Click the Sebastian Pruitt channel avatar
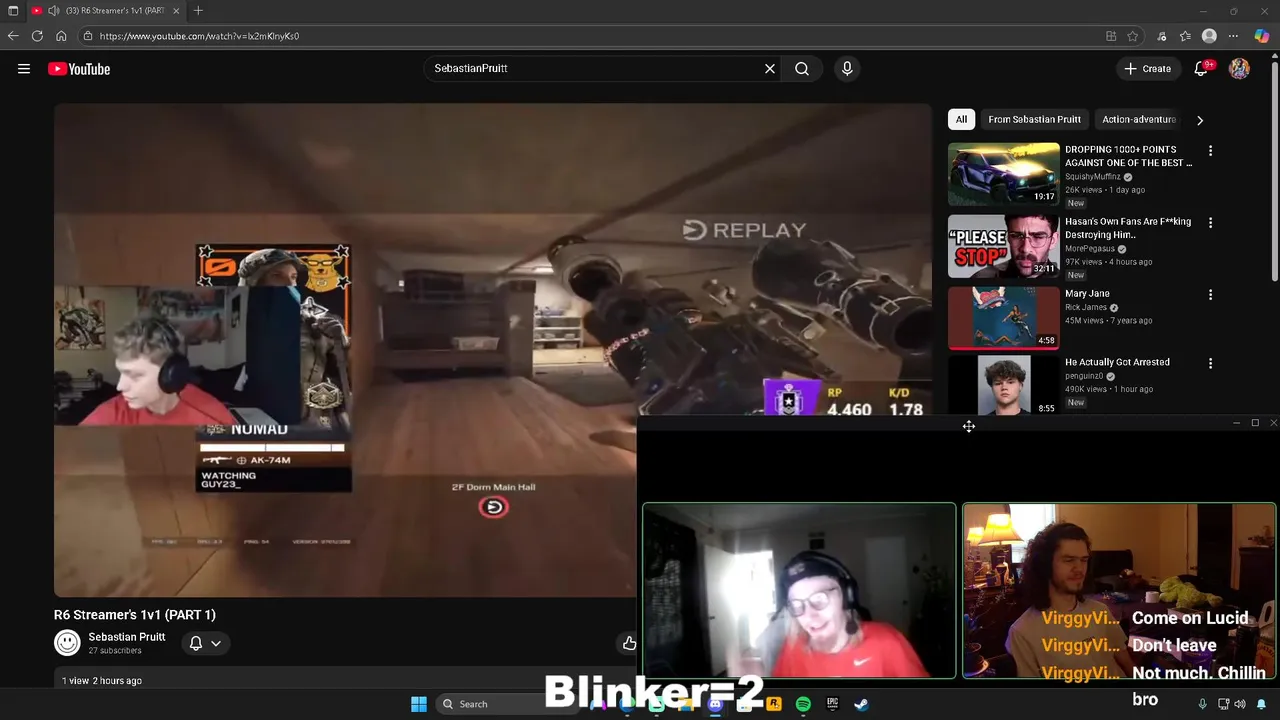 click(x=67, y=643)
